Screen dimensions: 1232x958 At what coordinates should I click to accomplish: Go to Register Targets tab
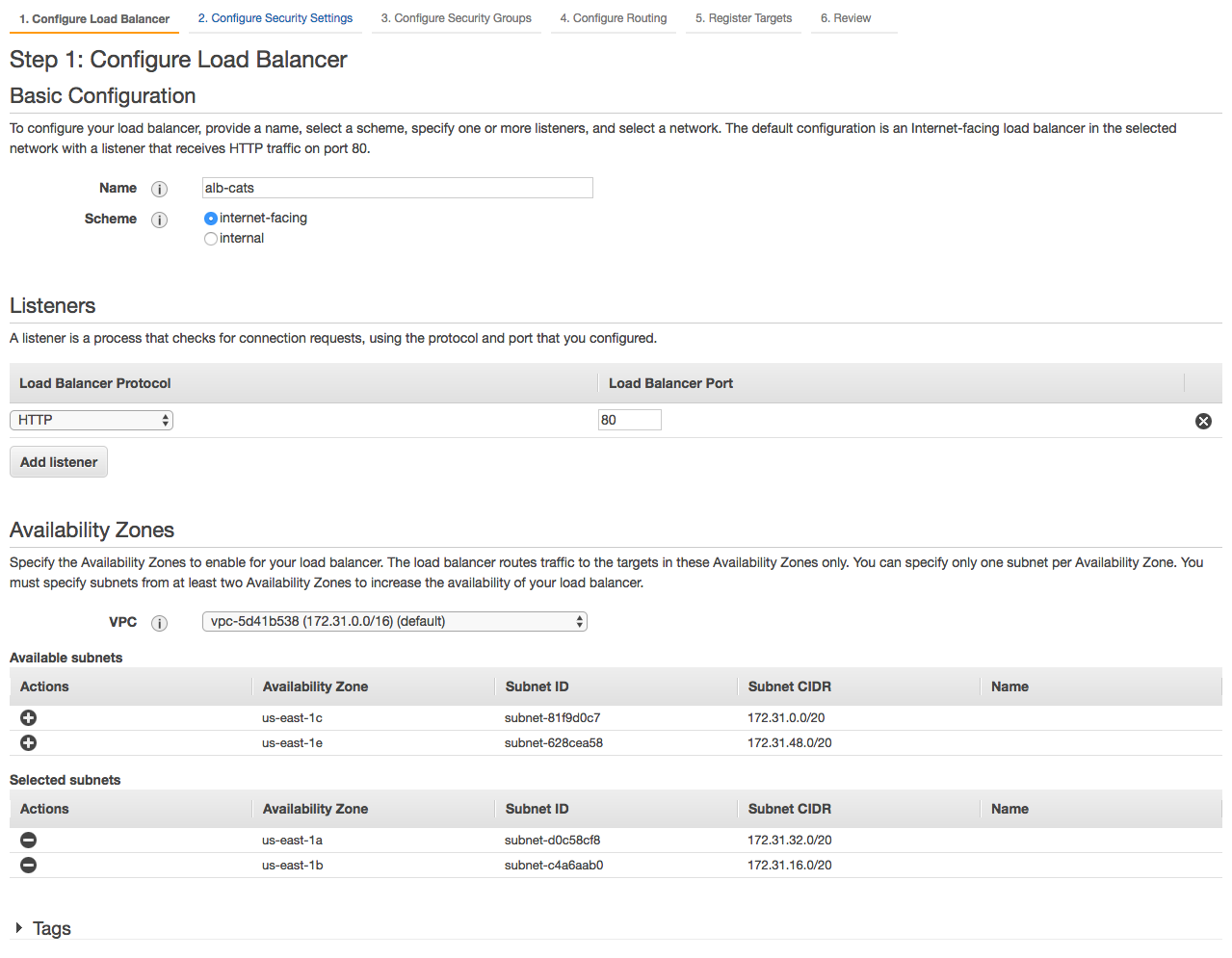pyautogui.click(x=744, y=18)
